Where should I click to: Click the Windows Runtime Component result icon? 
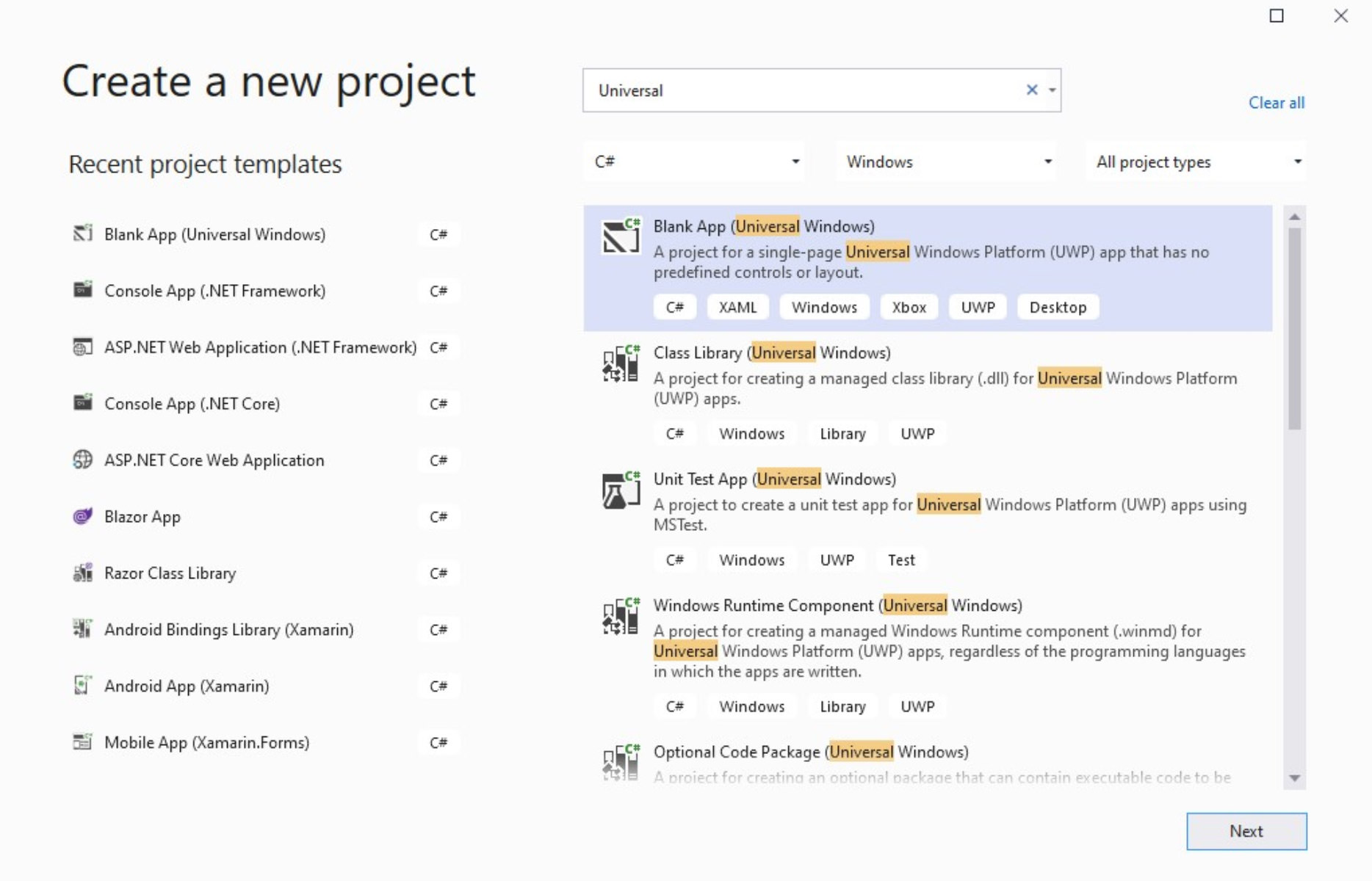point(621,616)
